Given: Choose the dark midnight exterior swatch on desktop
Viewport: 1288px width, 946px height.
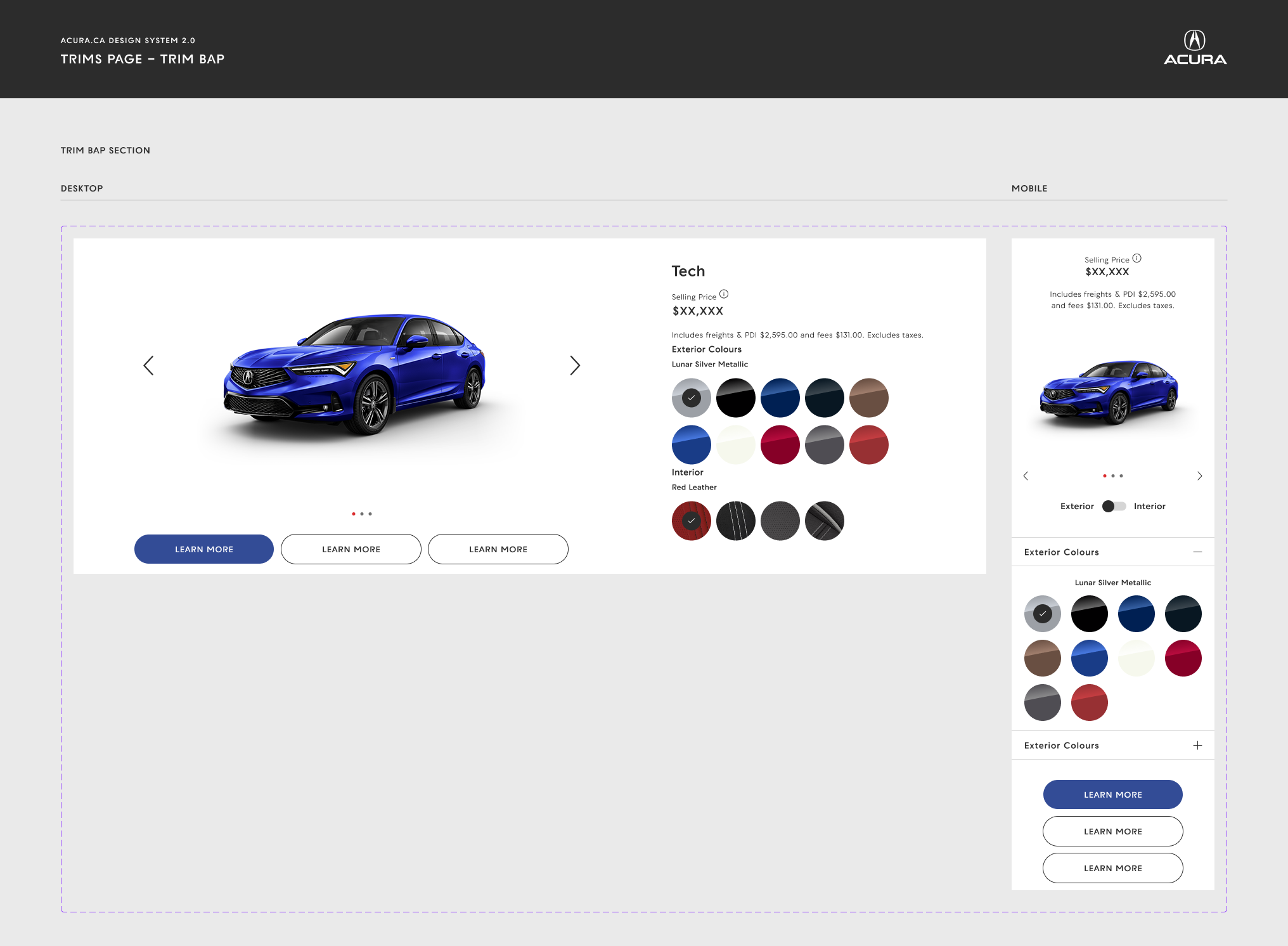Looking at the screenshot, I should 825,398.
